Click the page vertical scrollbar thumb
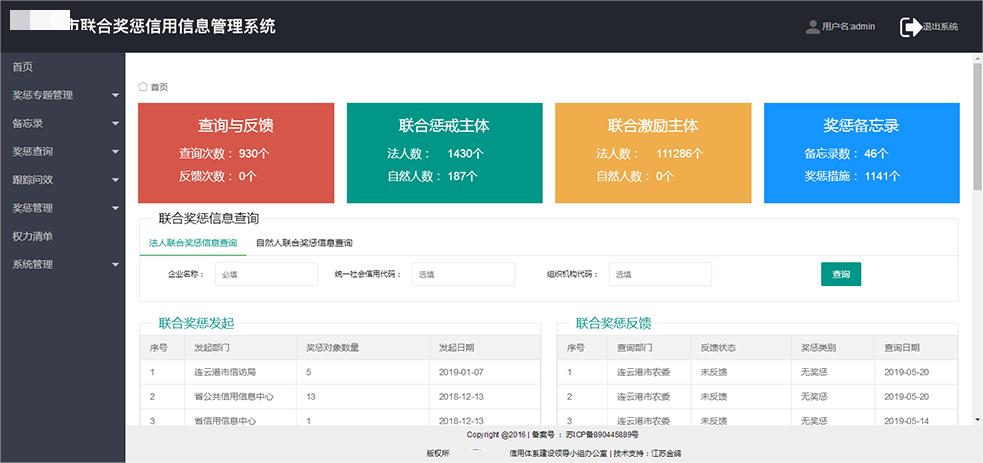The width and height of the screenshot is (983, 463). (977, 125)
